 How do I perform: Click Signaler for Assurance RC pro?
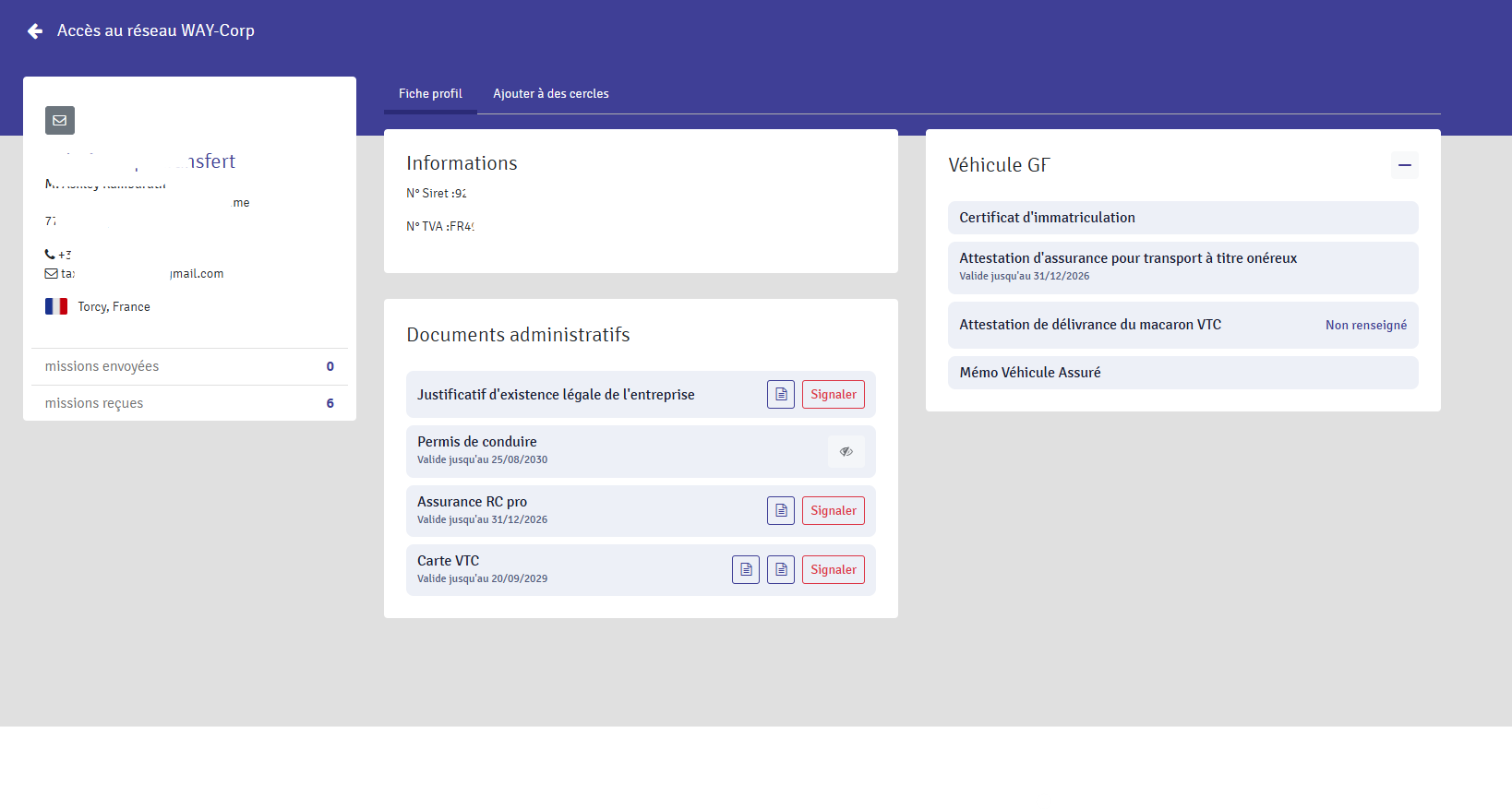833,511
